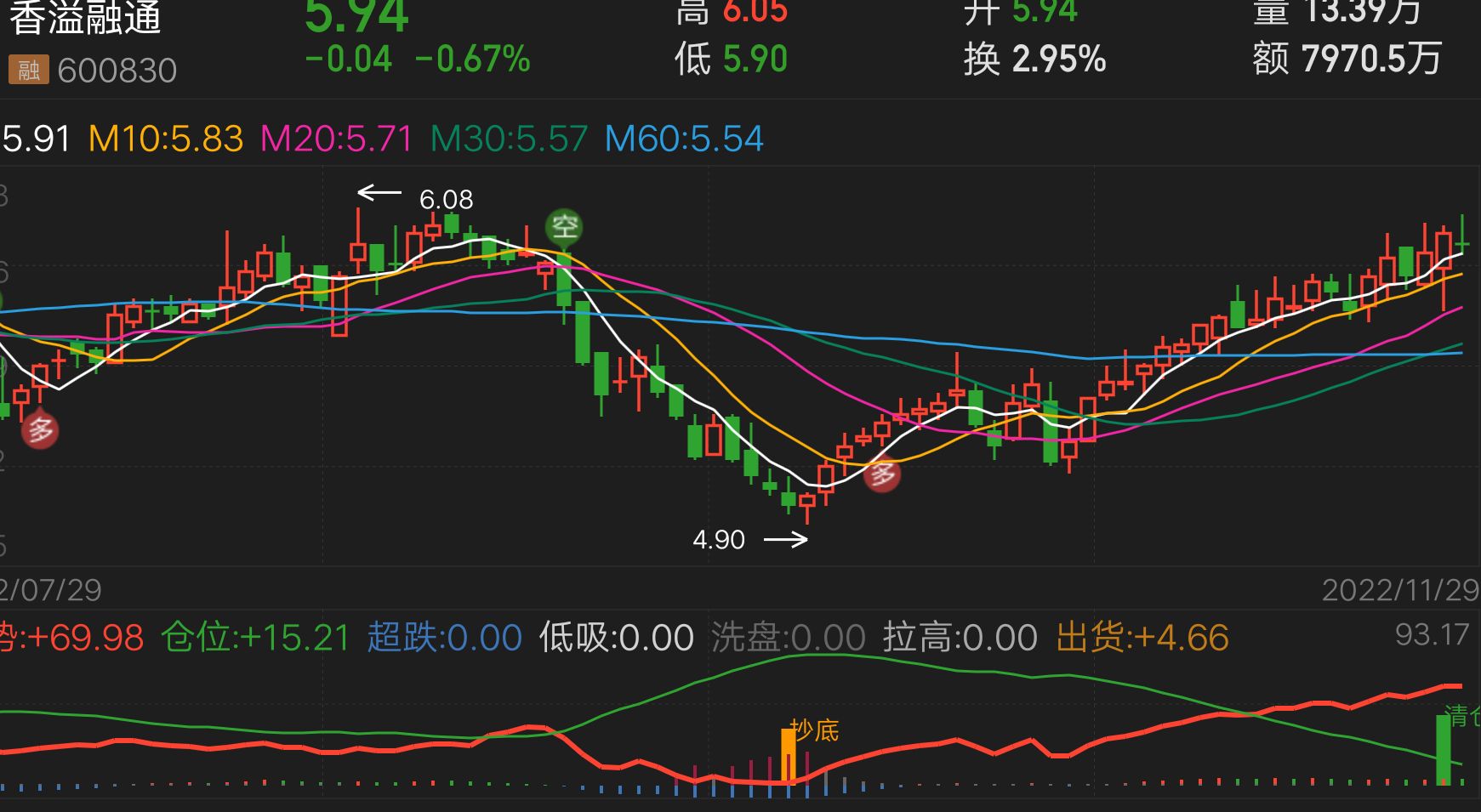Click the current price 5.94
The height and width of the screenshot is (812, 1481).
click(x=357, y=16)
